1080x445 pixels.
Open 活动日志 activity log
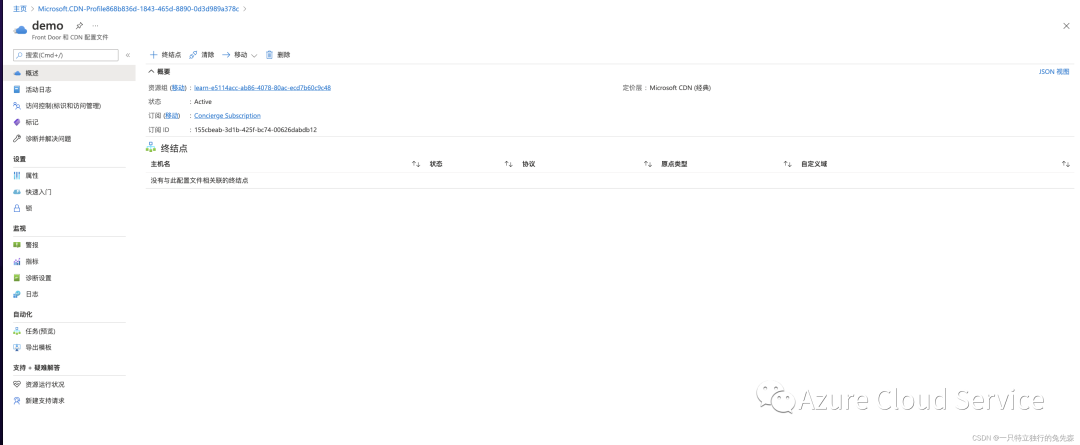pyautogui.click(x=39, y=90)
